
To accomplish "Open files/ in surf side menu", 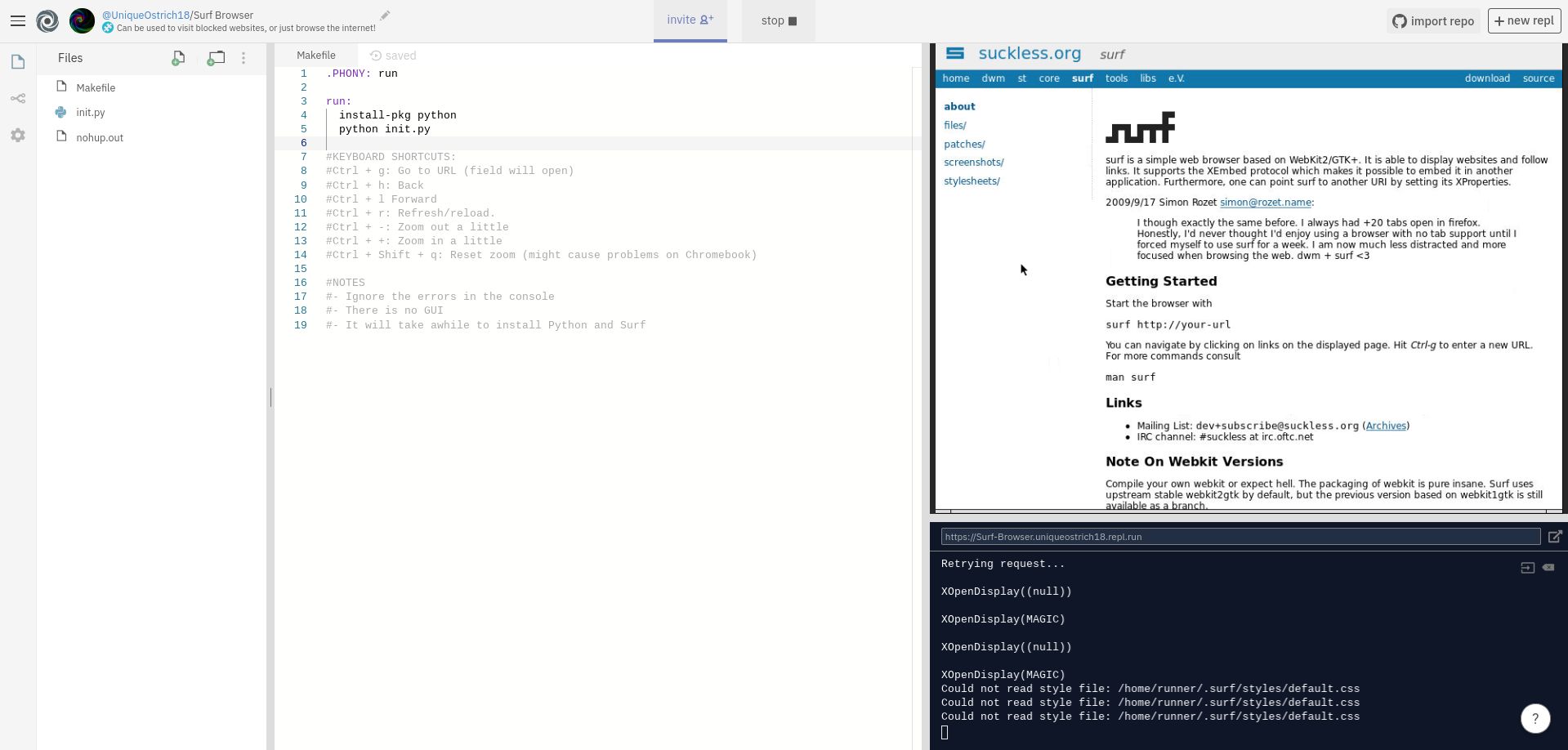I will 955,126.
